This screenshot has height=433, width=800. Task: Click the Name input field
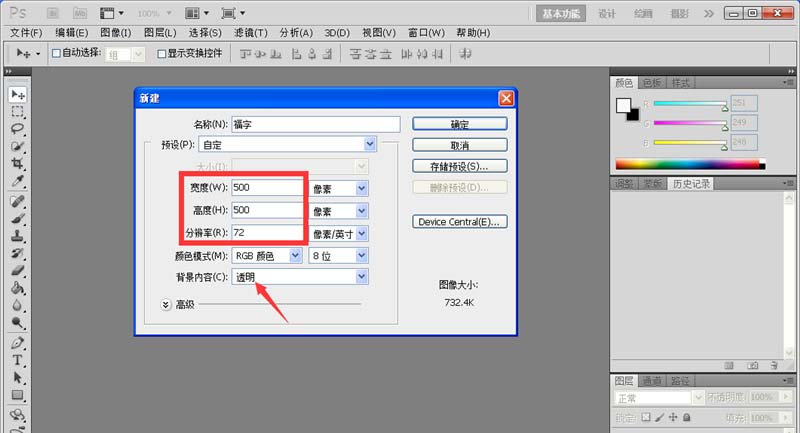(x=316, y=124)
